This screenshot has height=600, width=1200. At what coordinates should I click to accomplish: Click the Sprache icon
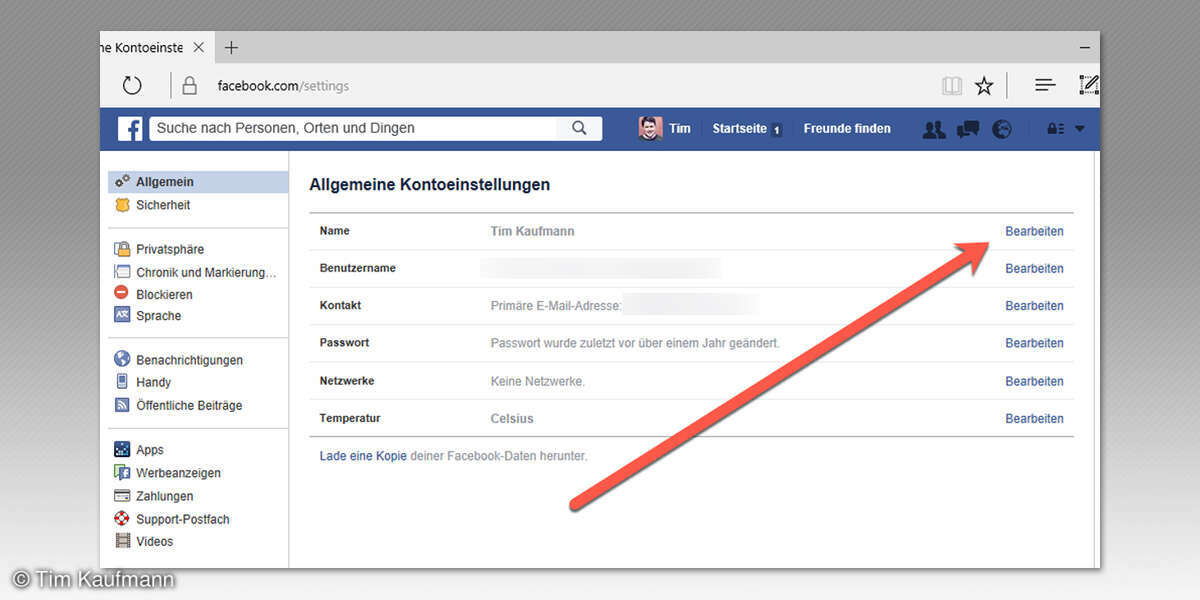pyautogui.click(x=122, y=315)
